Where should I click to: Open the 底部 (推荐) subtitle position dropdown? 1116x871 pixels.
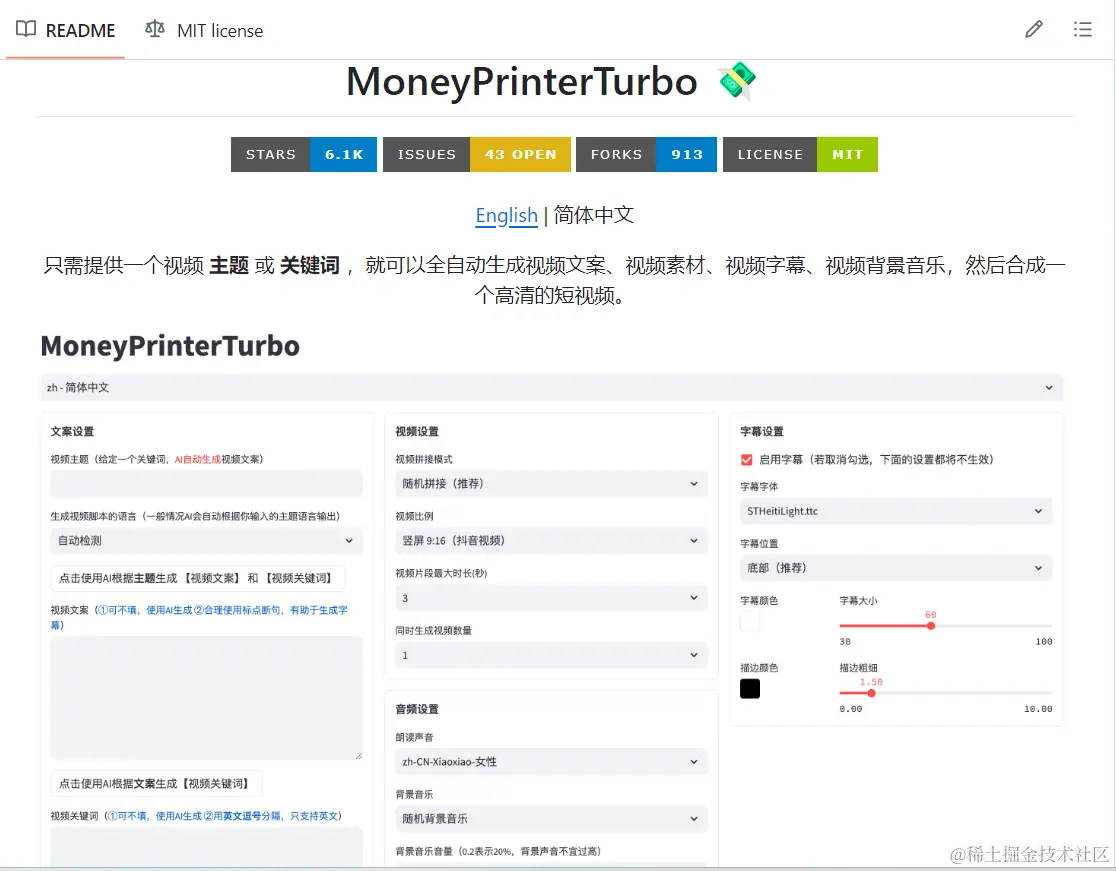896,568
